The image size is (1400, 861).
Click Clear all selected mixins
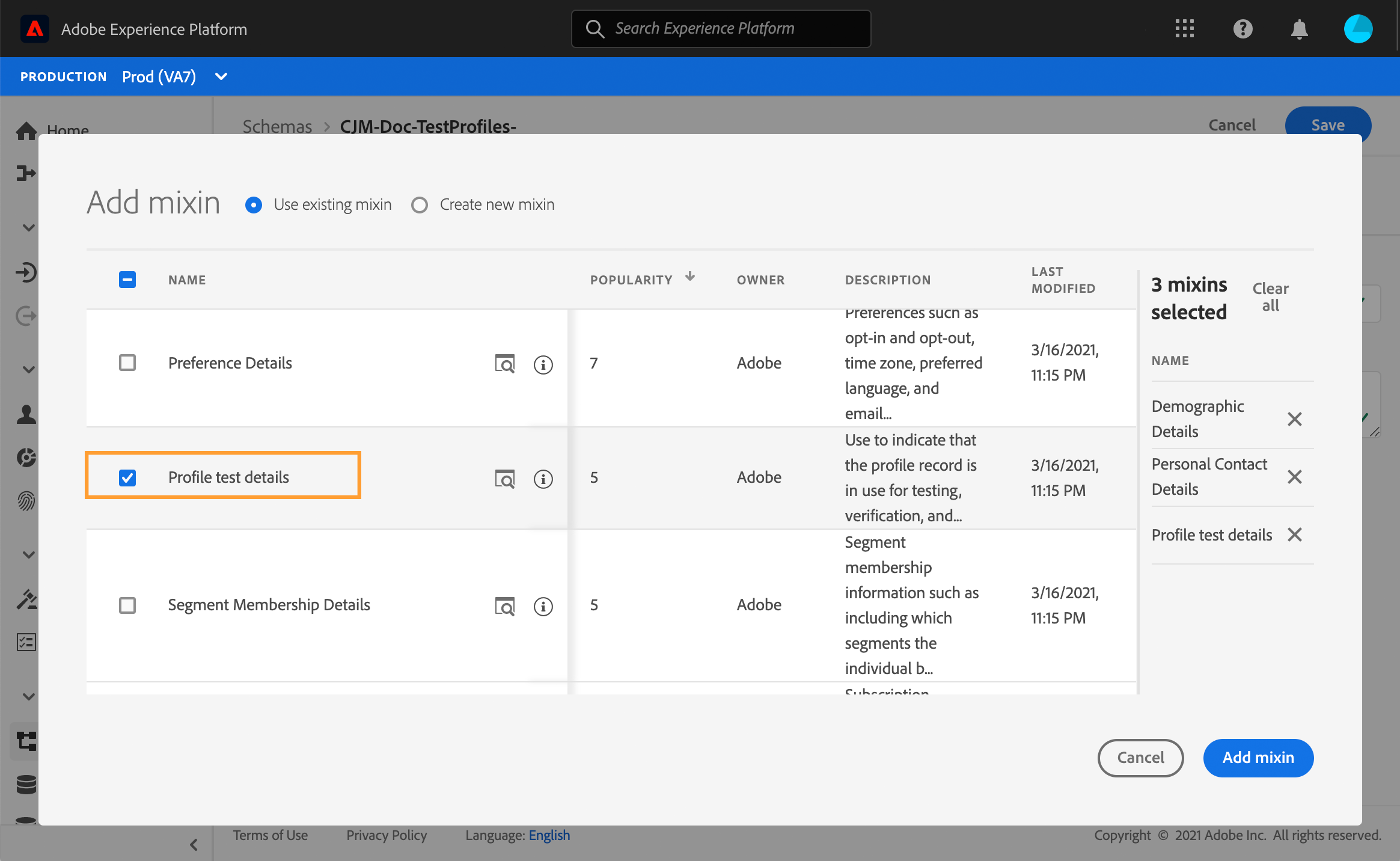click(1270, 297)
